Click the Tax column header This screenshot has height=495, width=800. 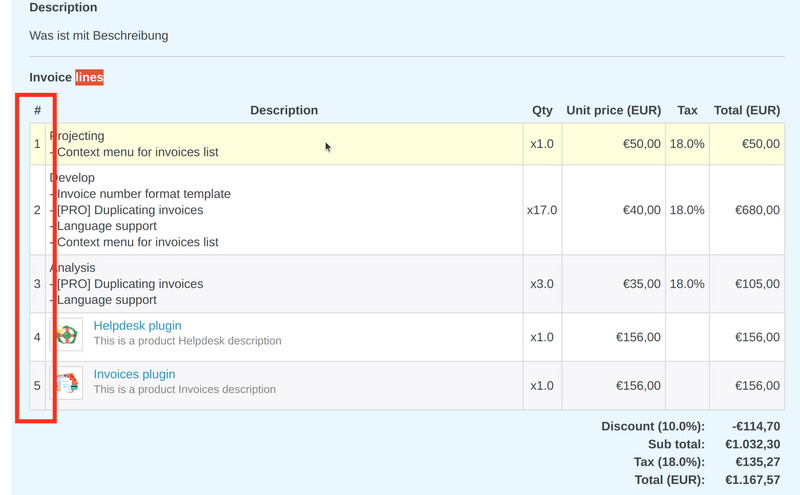point(687,111)
